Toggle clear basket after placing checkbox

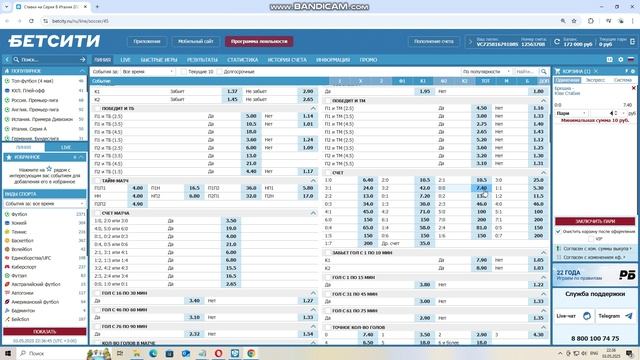click(558, 231)
